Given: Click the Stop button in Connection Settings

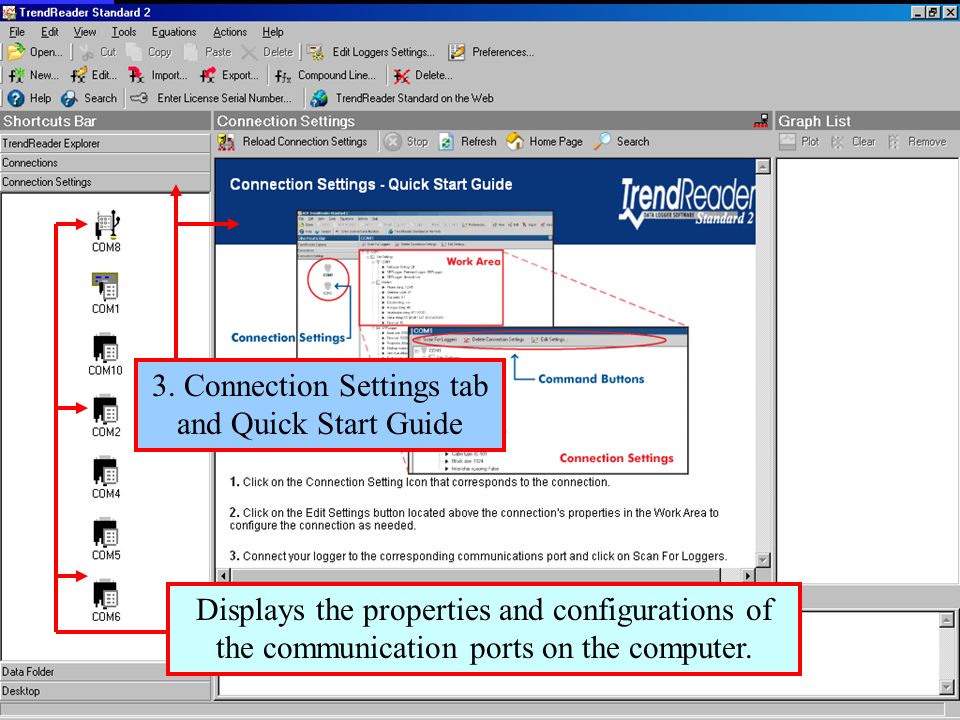Looking at the screenshot, I should tap(406, 141).
